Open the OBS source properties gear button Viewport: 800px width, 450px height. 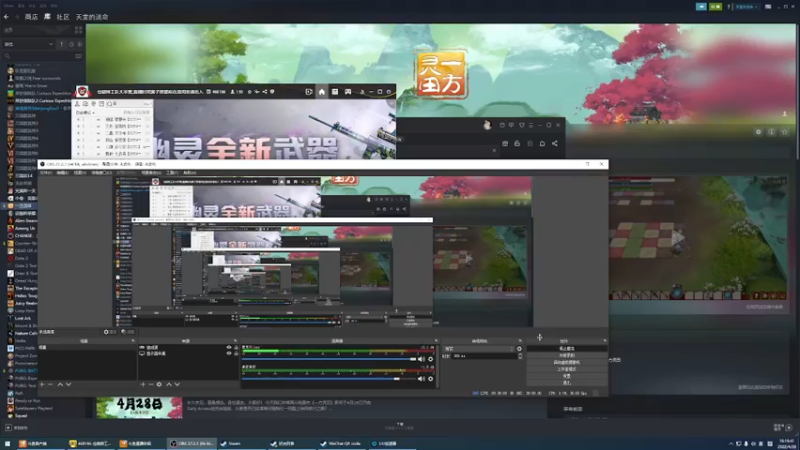109,332
